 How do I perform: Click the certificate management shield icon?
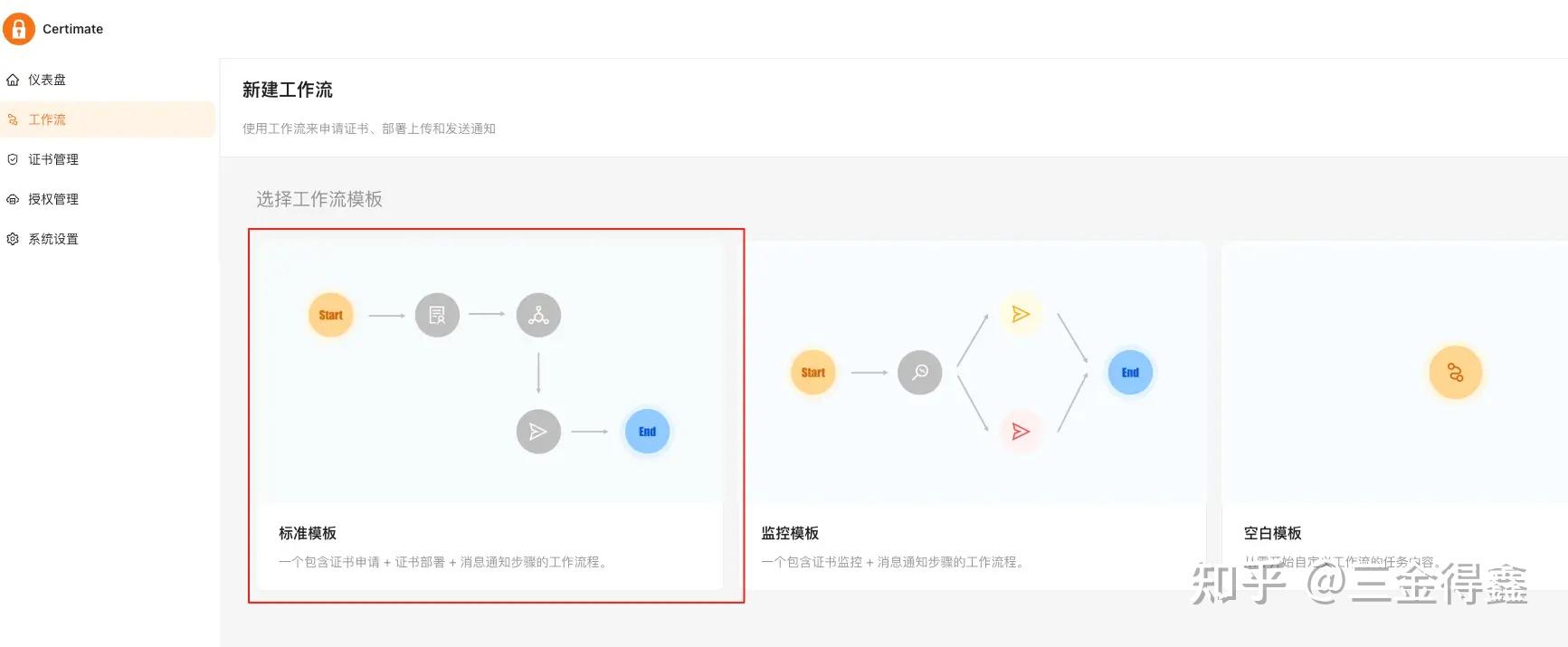click(x=13, y=159)
